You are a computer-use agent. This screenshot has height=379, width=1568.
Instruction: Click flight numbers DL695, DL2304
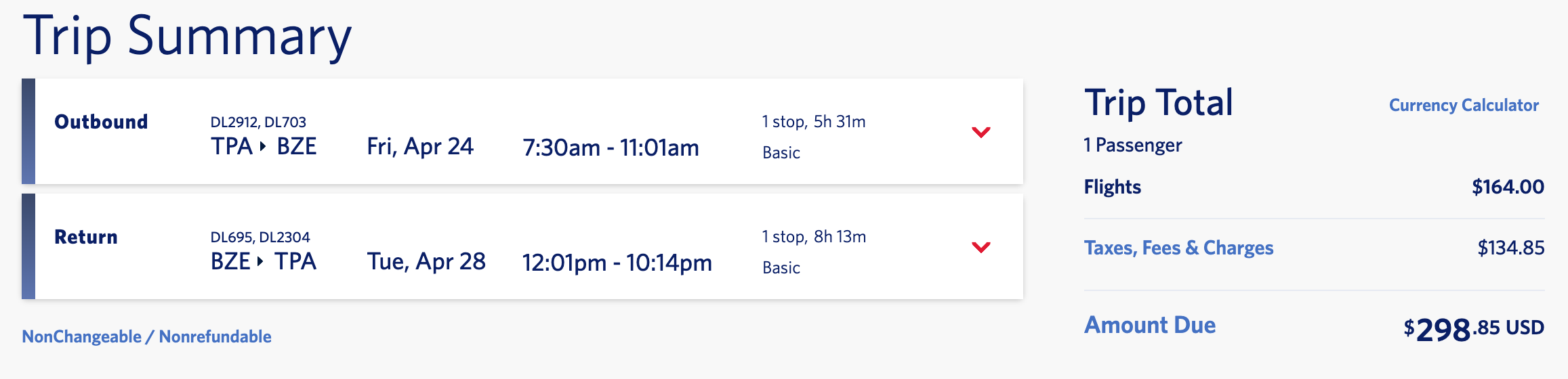point(260,238)
